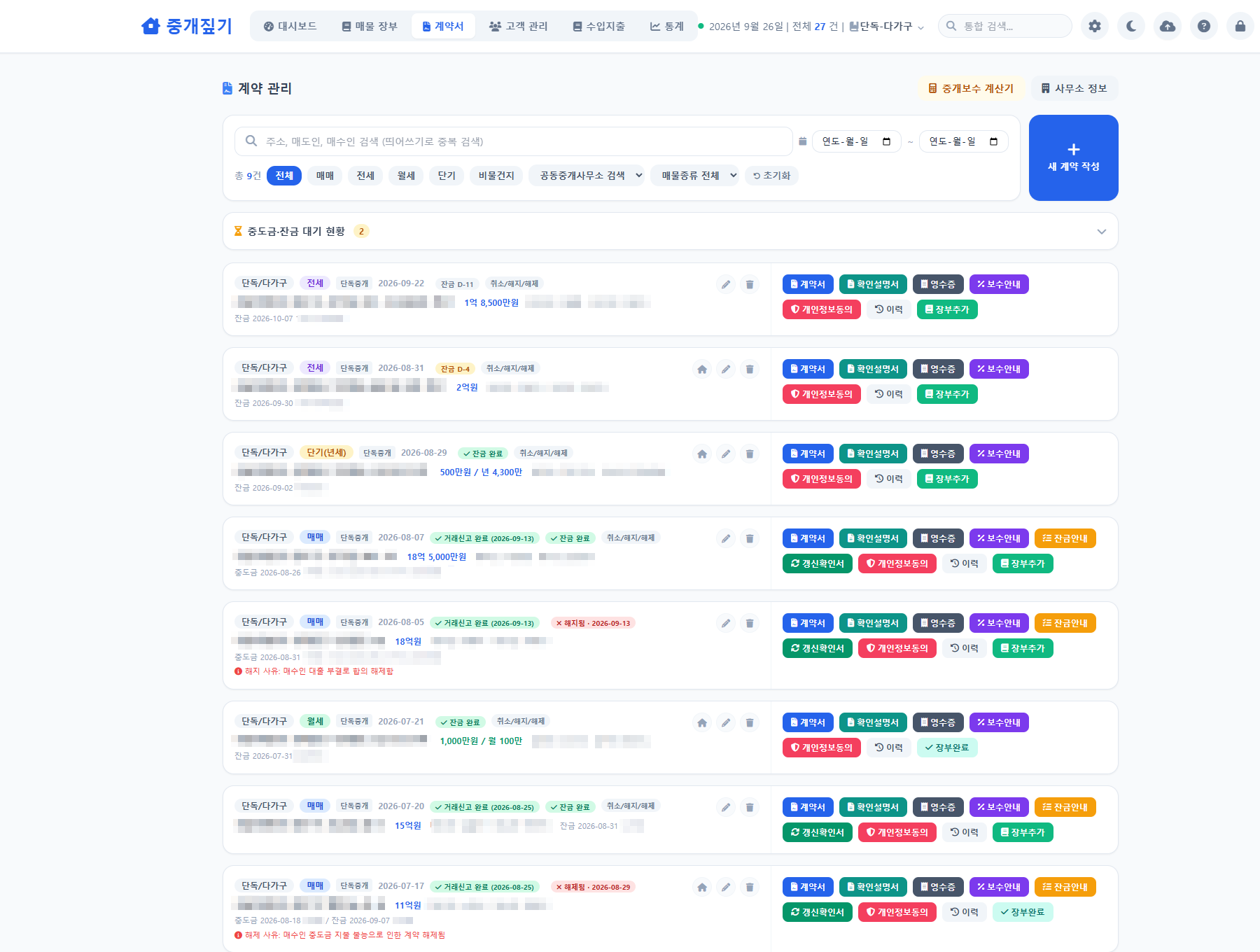1260x952 pixels.
Task: Click home icon on 2026-07-21 월세 contract
Action: [x=702, y=722]
